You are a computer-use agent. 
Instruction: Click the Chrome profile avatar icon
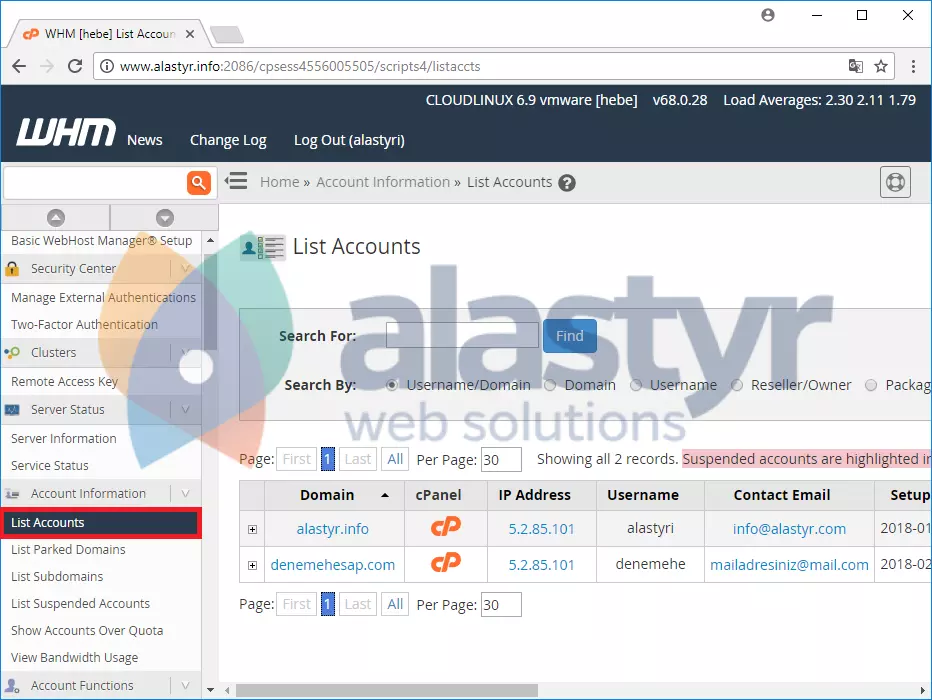[768, 15]
